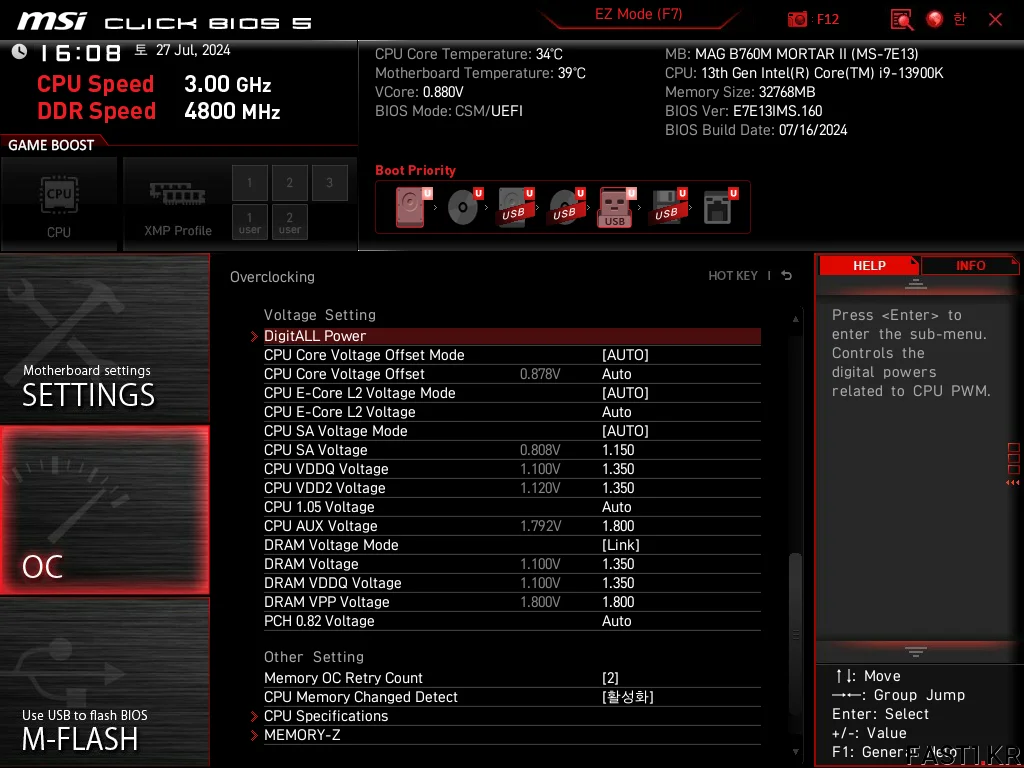Open the HOT KEY menu
Image resolution: width=1024 pixels, height=768 pixels.
(733, 276)
